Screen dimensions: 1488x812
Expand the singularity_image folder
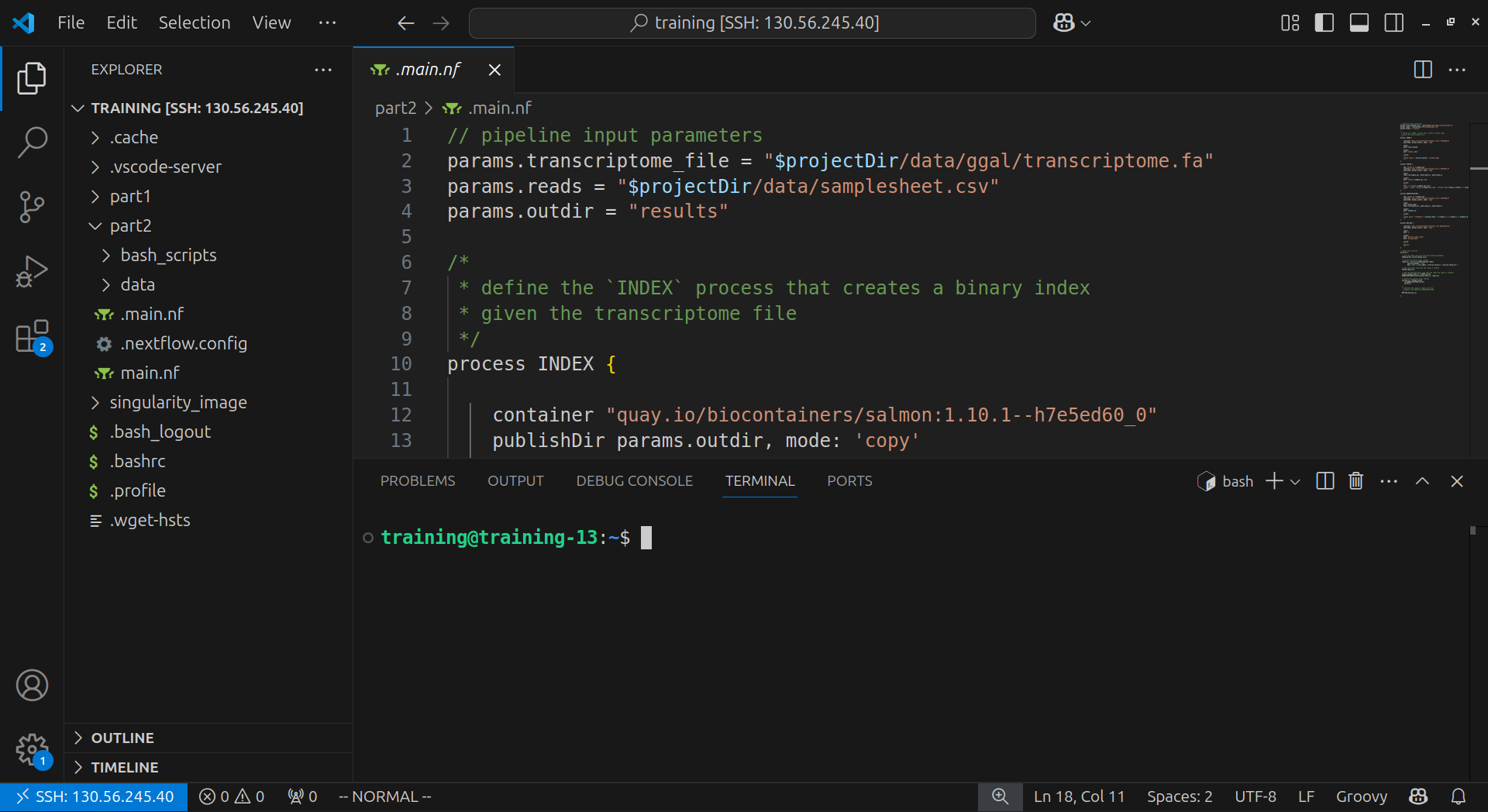(177, 402)
